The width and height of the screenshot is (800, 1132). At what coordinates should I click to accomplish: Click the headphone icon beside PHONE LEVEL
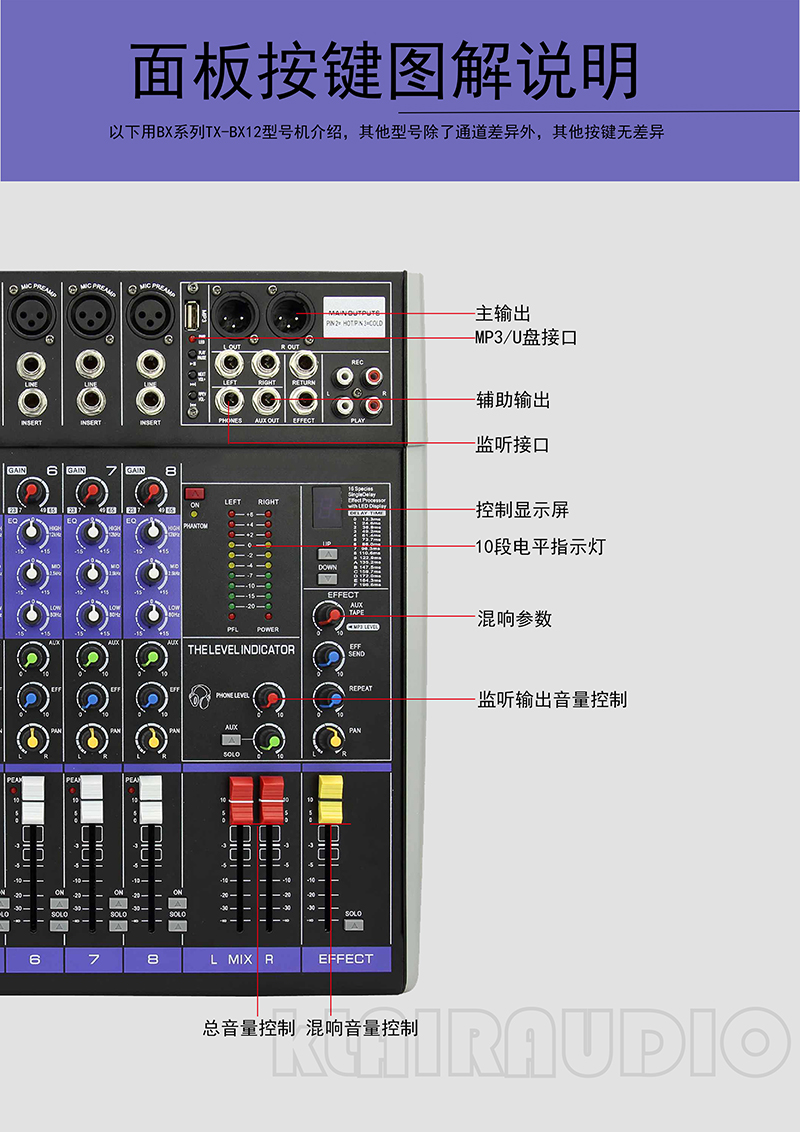coord(200,697)
